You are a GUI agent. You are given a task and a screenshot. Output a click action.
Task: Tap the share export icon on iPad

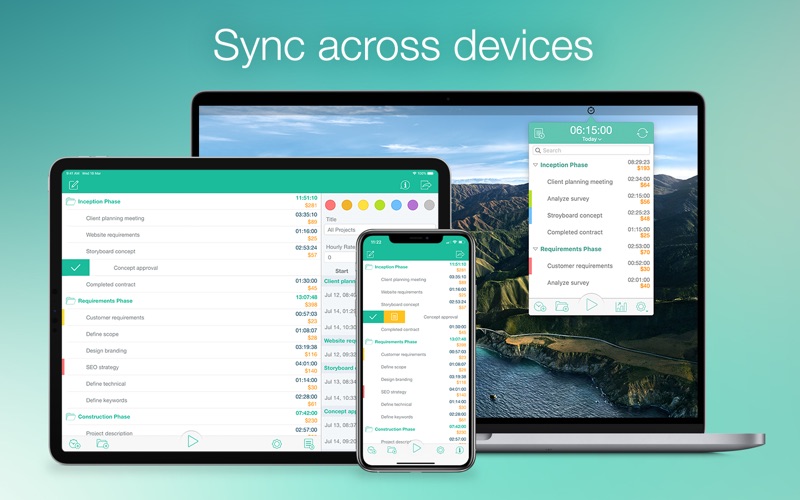pyautogui.click(x=426, y=185)
